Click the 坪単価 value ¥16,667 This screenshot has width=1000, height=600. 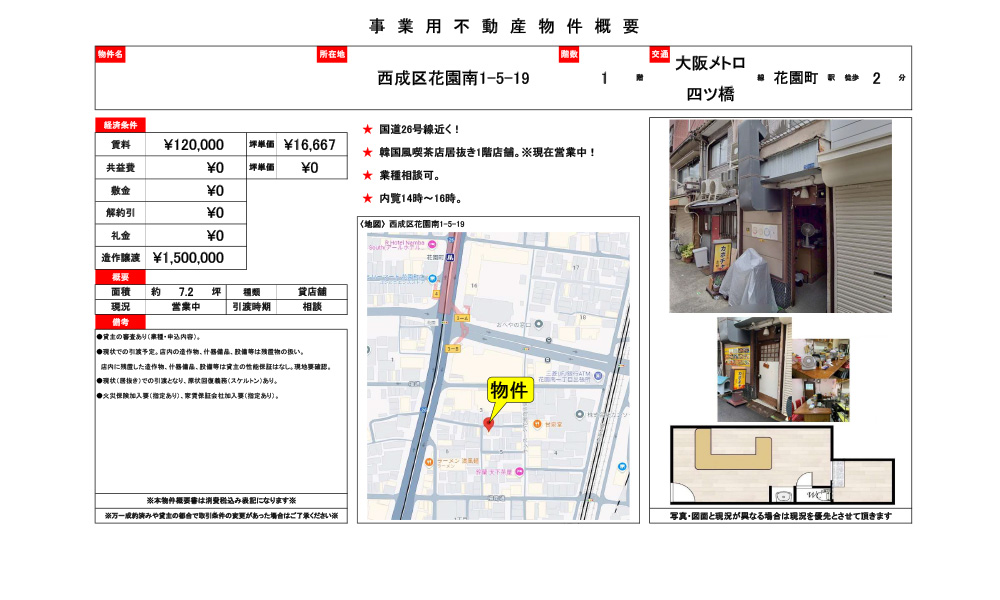[x=310, y=145]
